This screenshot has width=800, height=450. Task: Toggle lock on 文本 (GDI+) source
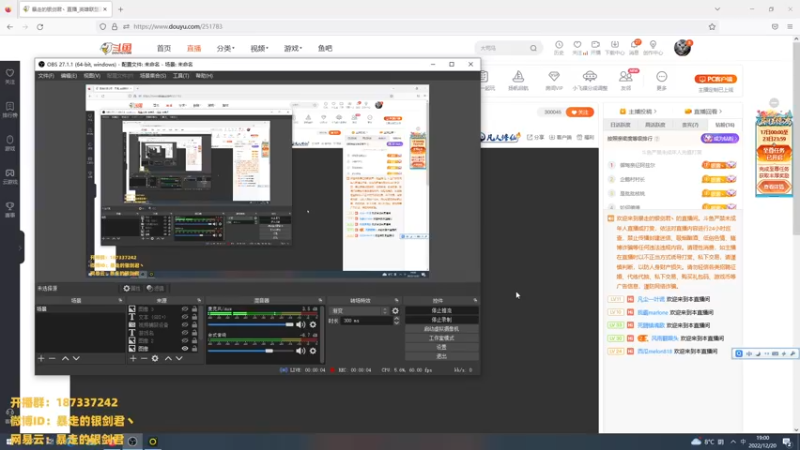click(194, 317)
